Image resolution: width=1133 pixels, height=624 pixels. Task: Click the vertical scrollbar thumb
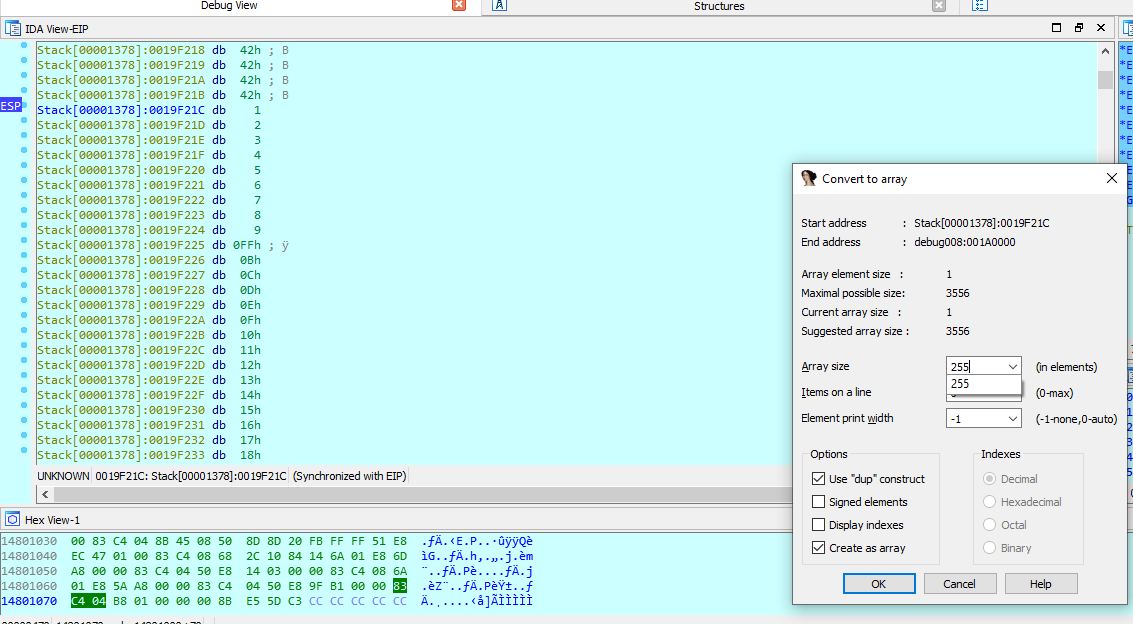click(1105, 79)
